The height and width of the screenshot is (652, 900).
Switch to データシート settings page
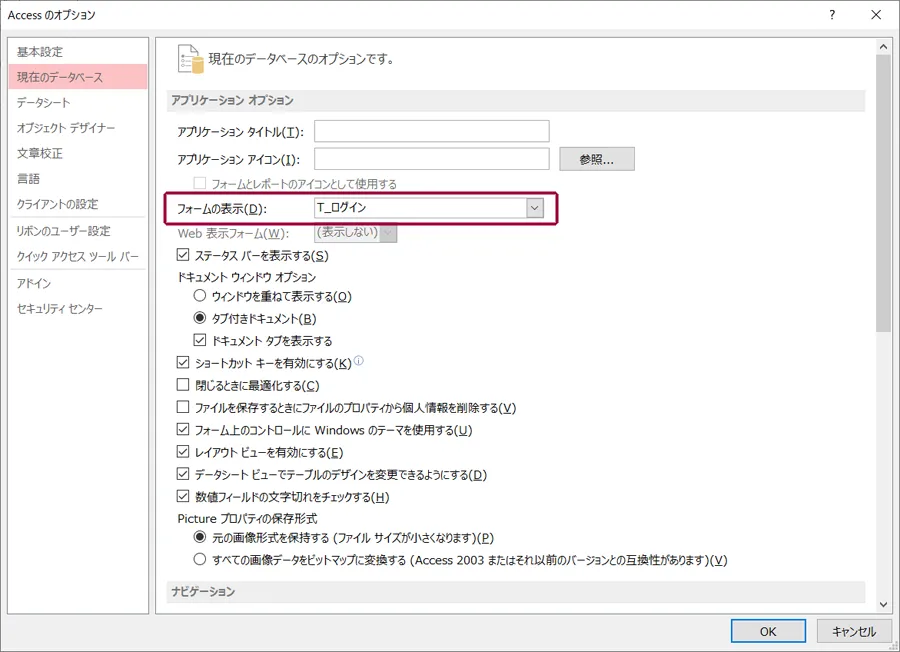pos(44,102)
